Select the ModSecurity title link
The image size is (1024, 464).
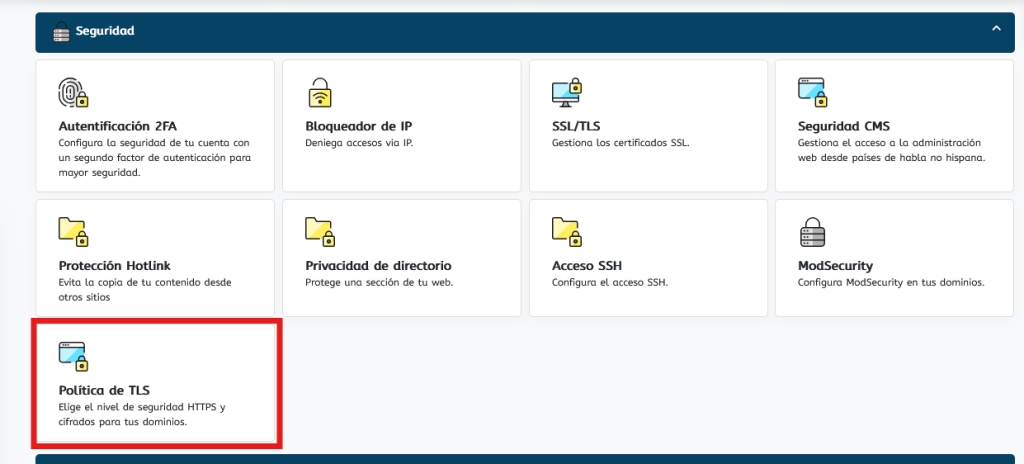pos(835,266)
